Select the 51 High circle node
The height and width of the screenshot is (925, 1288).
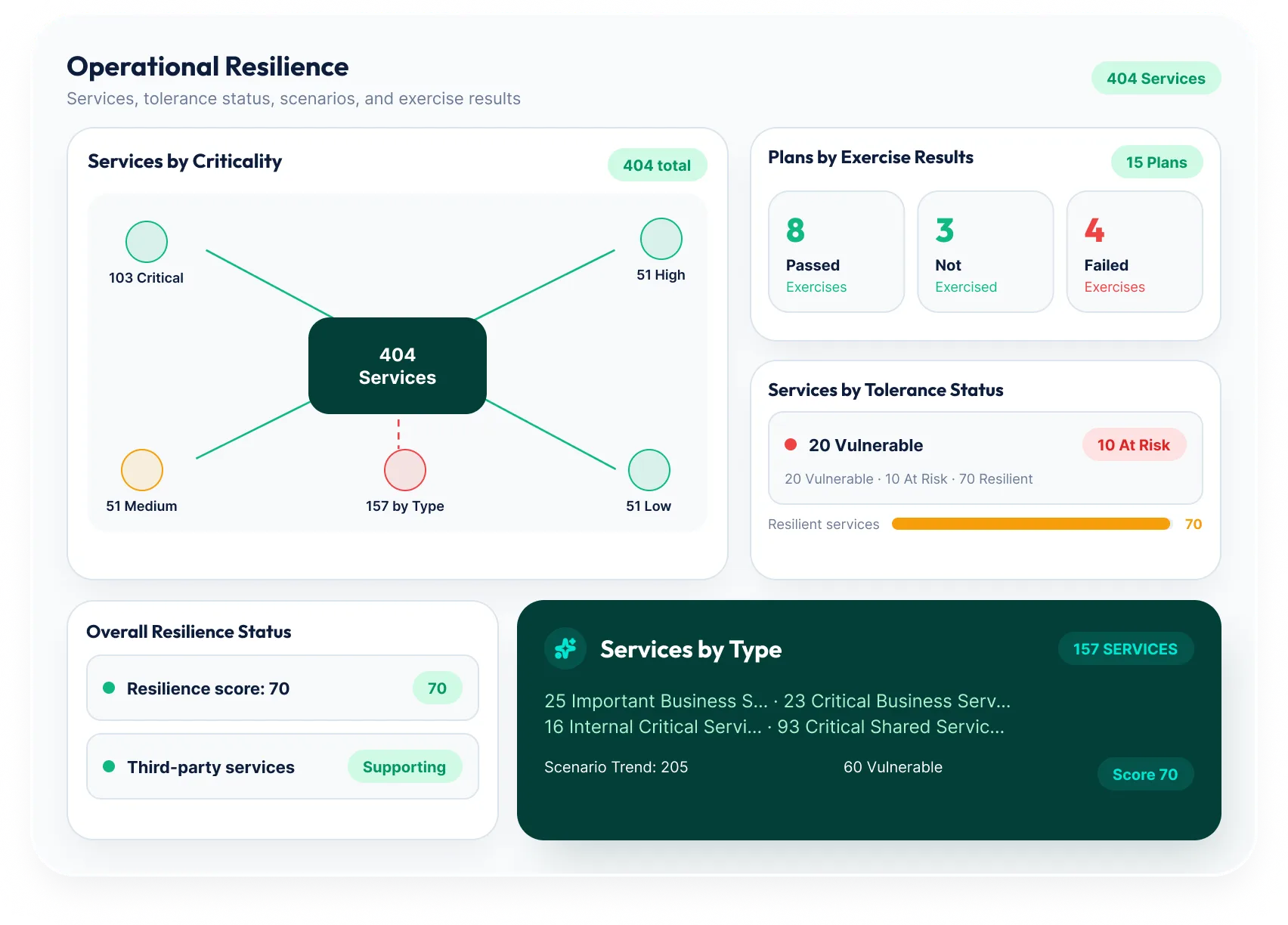click(661, 239)
